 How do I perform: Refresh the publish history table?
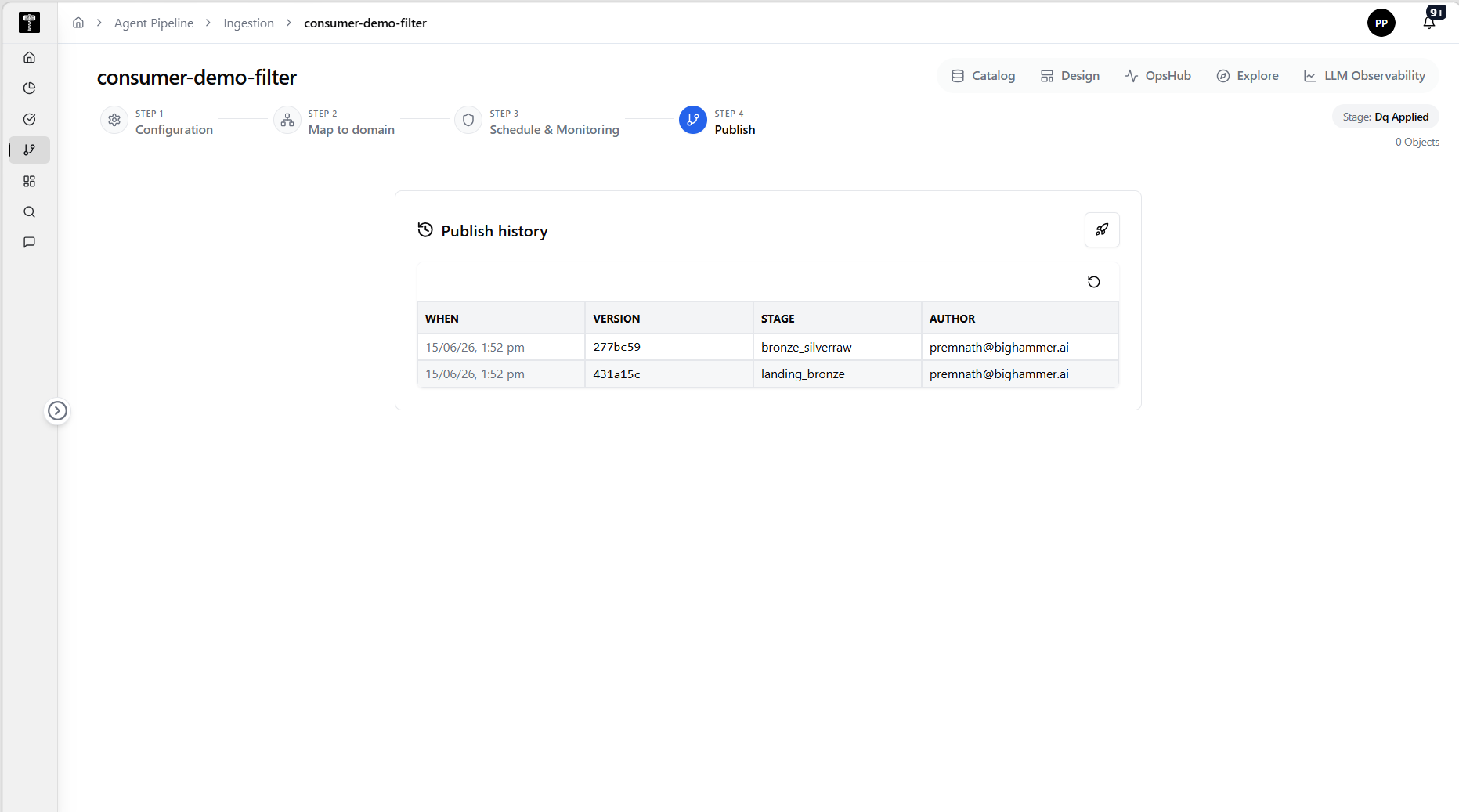1094,282
